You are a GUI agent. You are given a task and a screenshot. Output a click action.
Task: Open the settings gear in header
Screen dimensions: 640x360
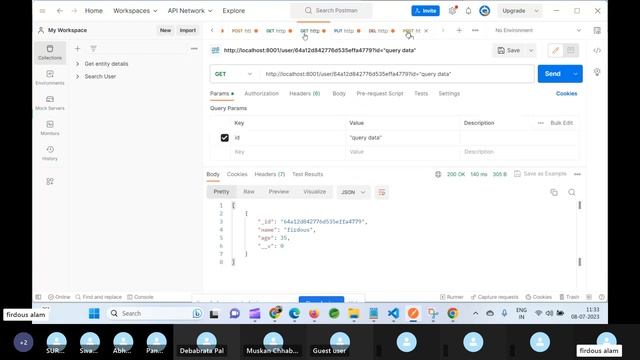(x=452, y=11)
